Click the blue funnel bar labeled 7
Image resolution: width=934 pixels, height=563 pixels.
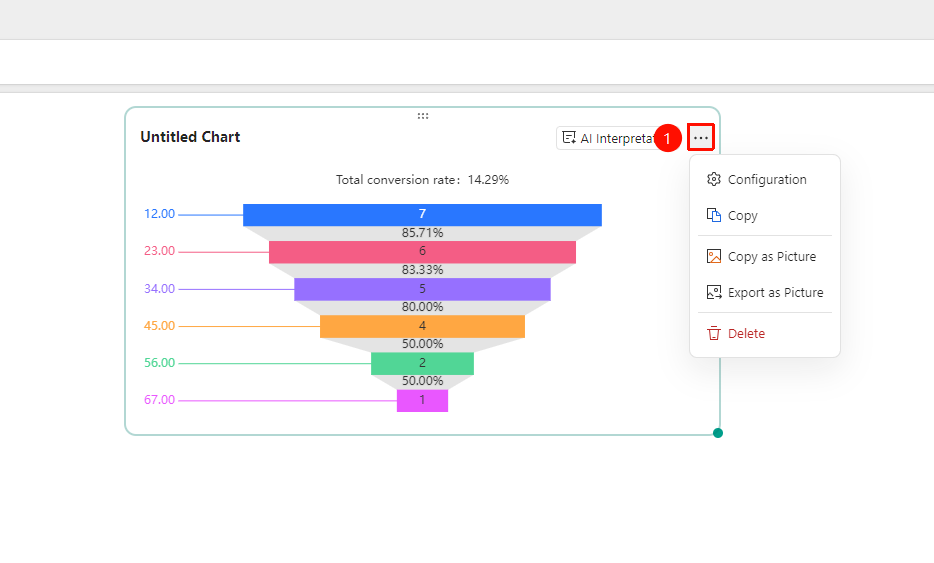[x=422, y=214]
